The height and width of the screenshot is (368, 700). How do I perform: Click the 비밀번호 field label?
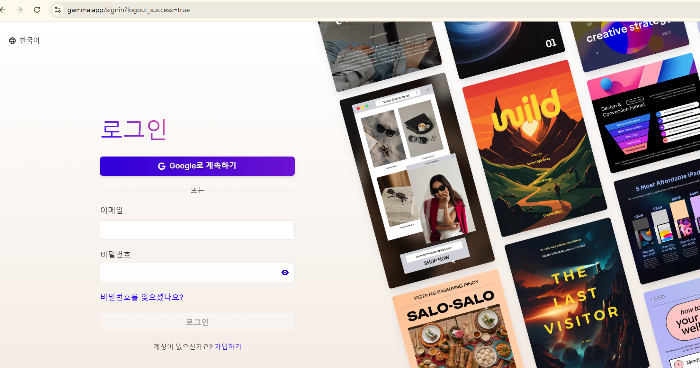tap(115, 254)
